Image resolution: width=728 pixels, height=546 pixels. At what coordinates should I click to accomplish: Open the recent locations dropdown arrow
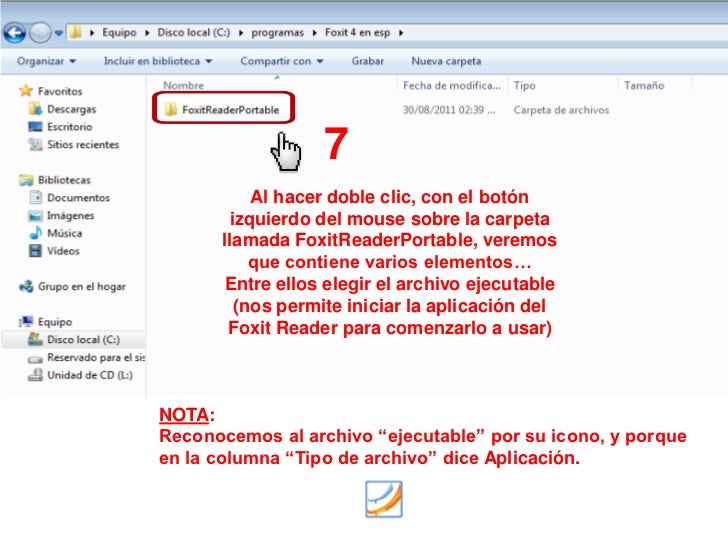pyautogui.click(x=58, y=33)
